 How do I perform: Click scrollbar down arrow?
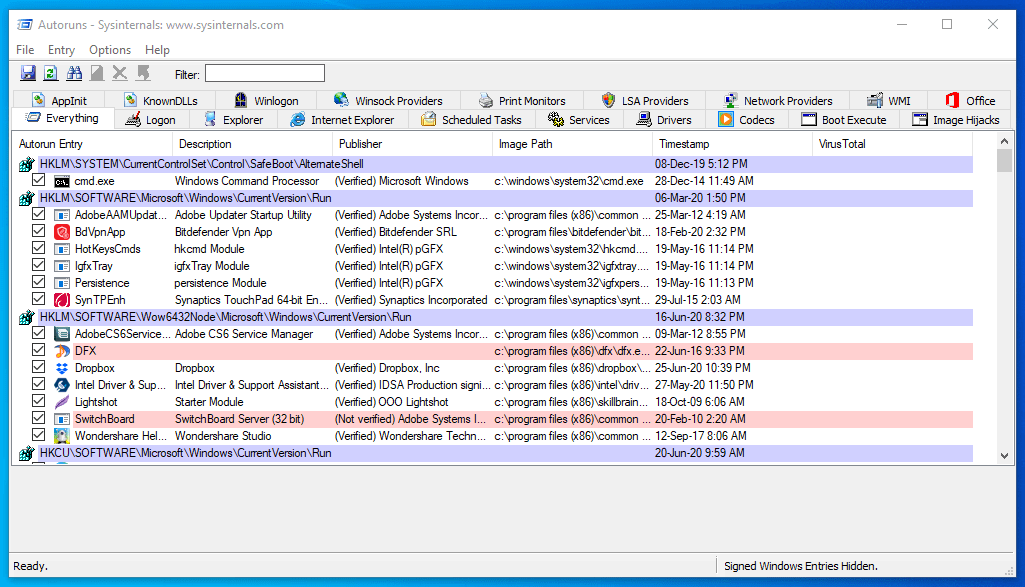[1005, 456]
